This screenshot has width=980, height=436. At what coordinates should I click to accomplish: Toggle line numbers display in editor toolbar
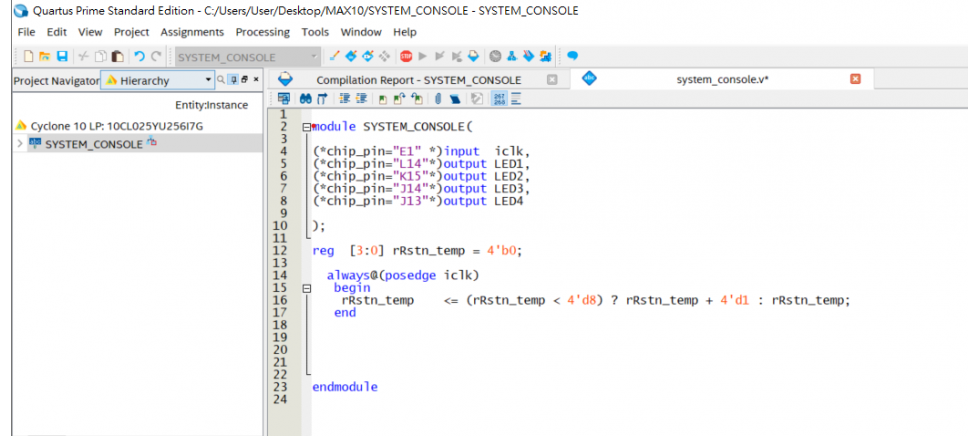(x=498, y=98)
